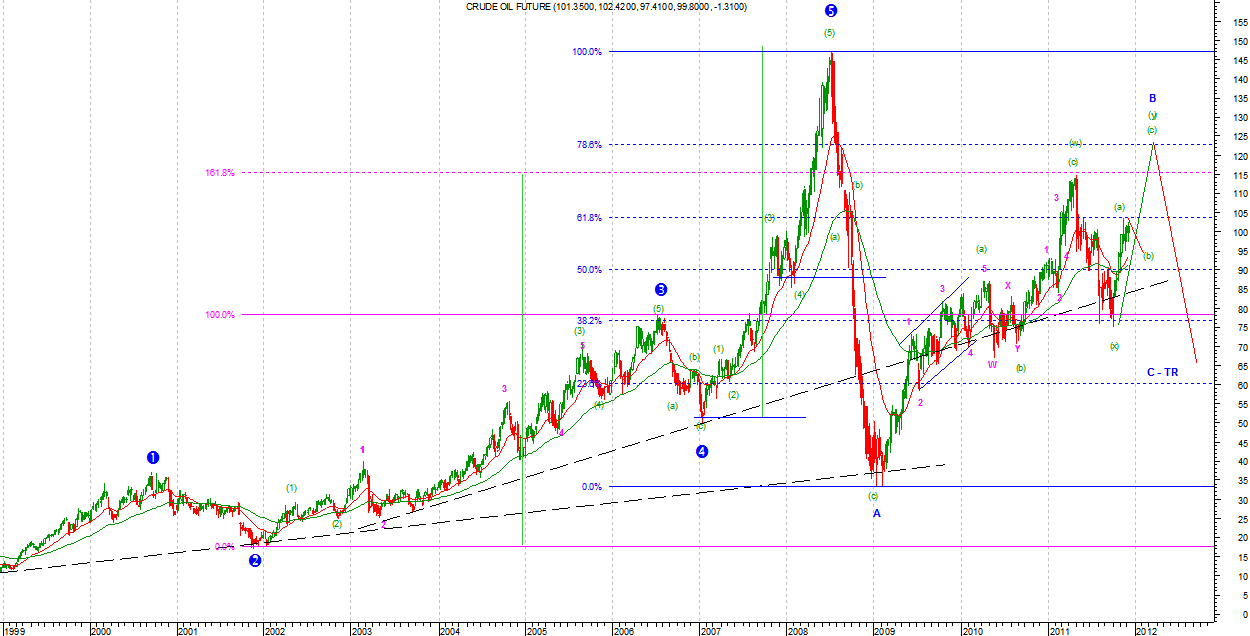Click the 150 price label on right axis

1239,43
